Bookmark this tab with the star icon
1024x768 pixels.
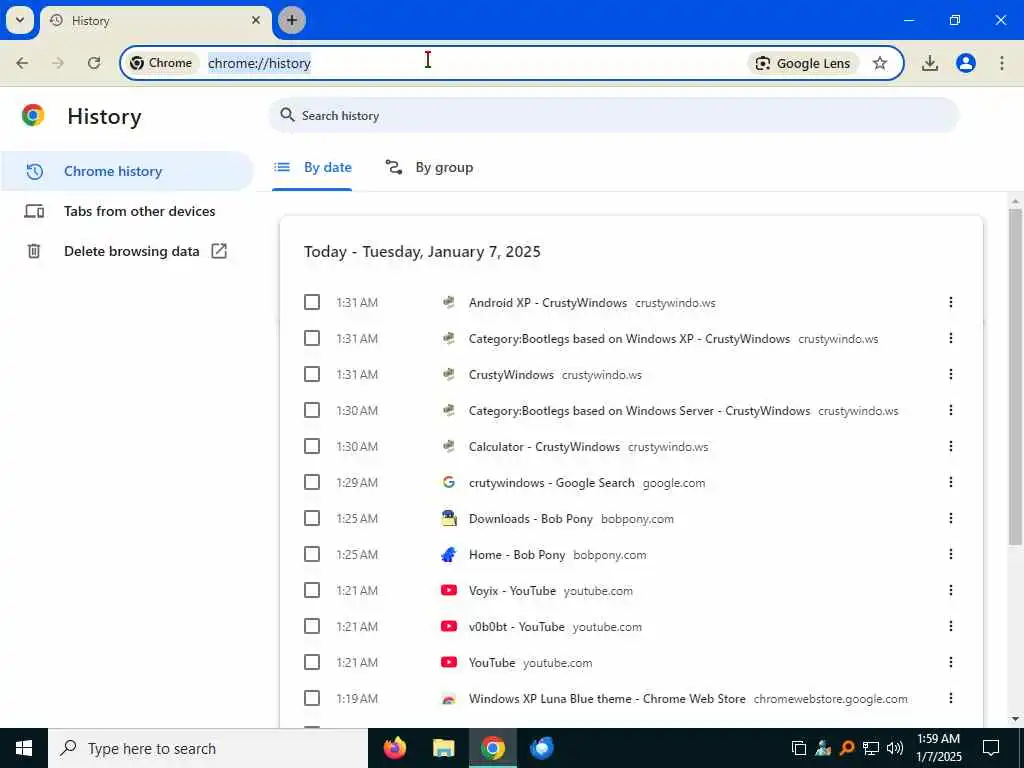880,63
